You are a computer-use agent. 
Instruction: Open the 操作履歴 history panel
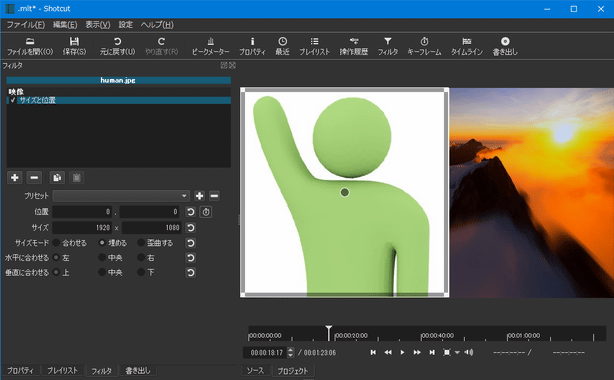coord(354,46)
